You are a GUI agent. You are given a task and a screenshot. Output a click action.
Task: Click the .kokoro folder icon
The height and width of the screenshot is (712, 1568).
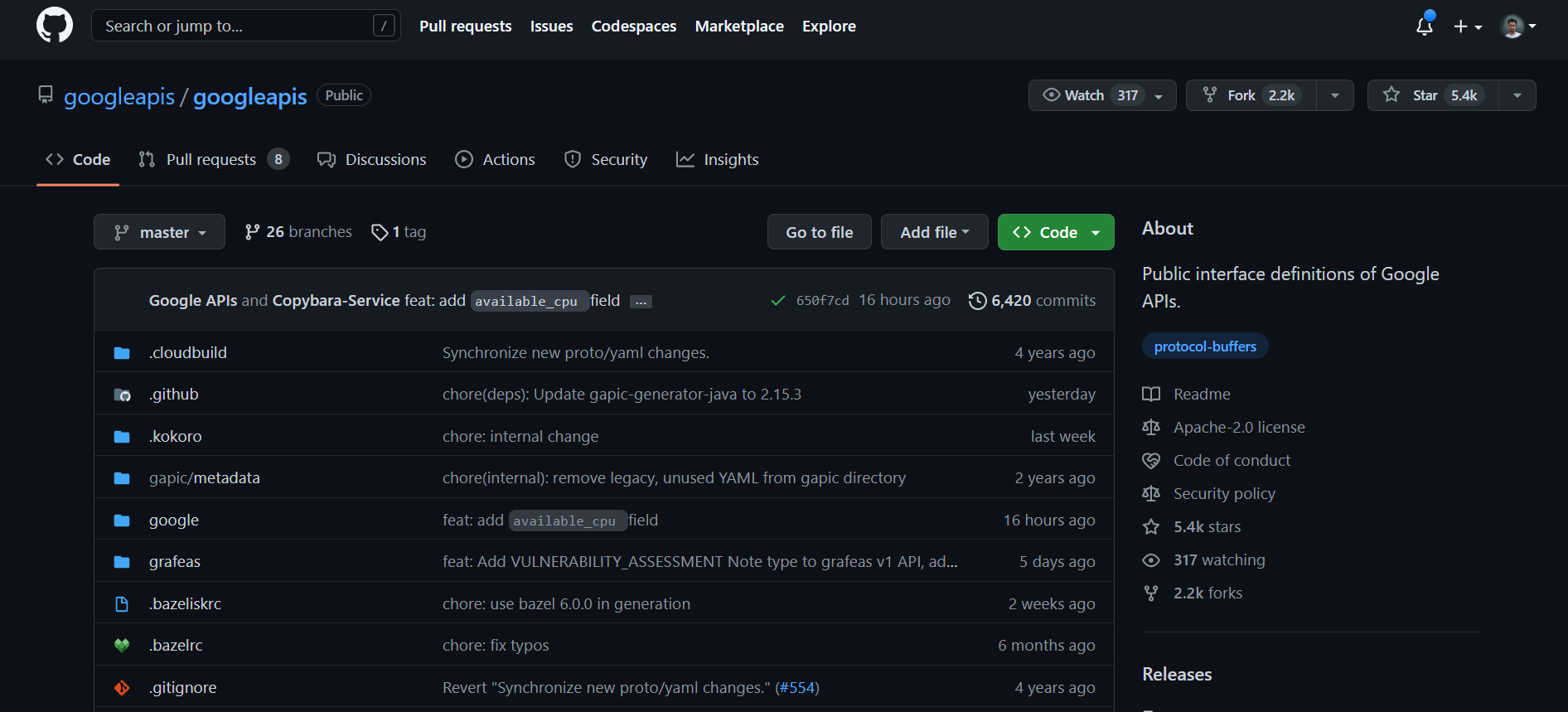[122, 437]
